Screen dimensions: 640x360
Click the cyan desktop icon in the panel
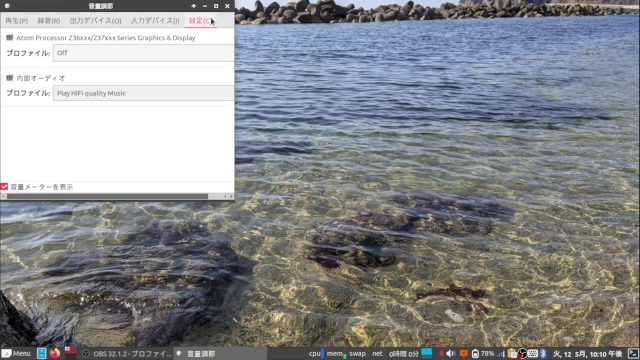click(427, 353)
